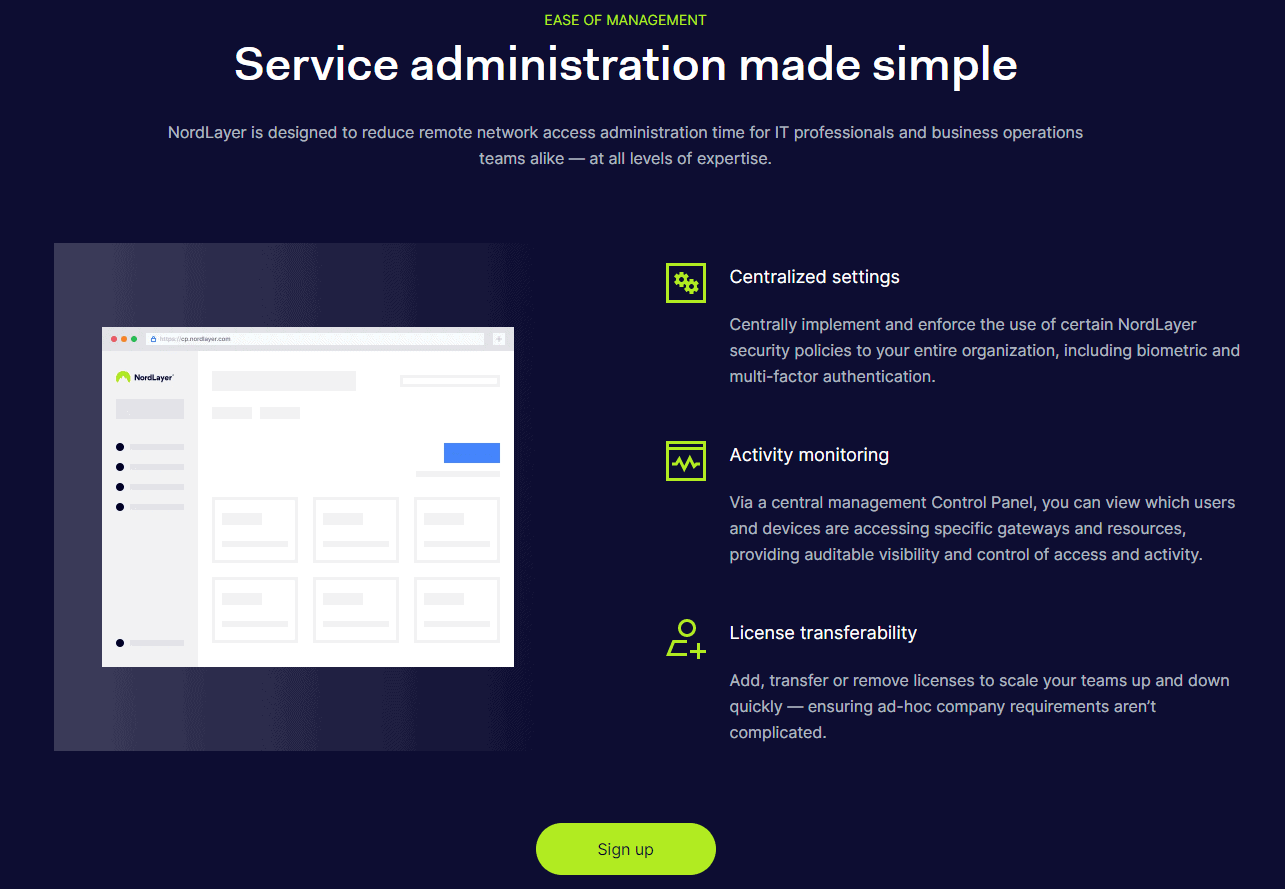Click the Activity monitoring pulse icon
Screen dimensions: 1285x889
coord(686,461)
